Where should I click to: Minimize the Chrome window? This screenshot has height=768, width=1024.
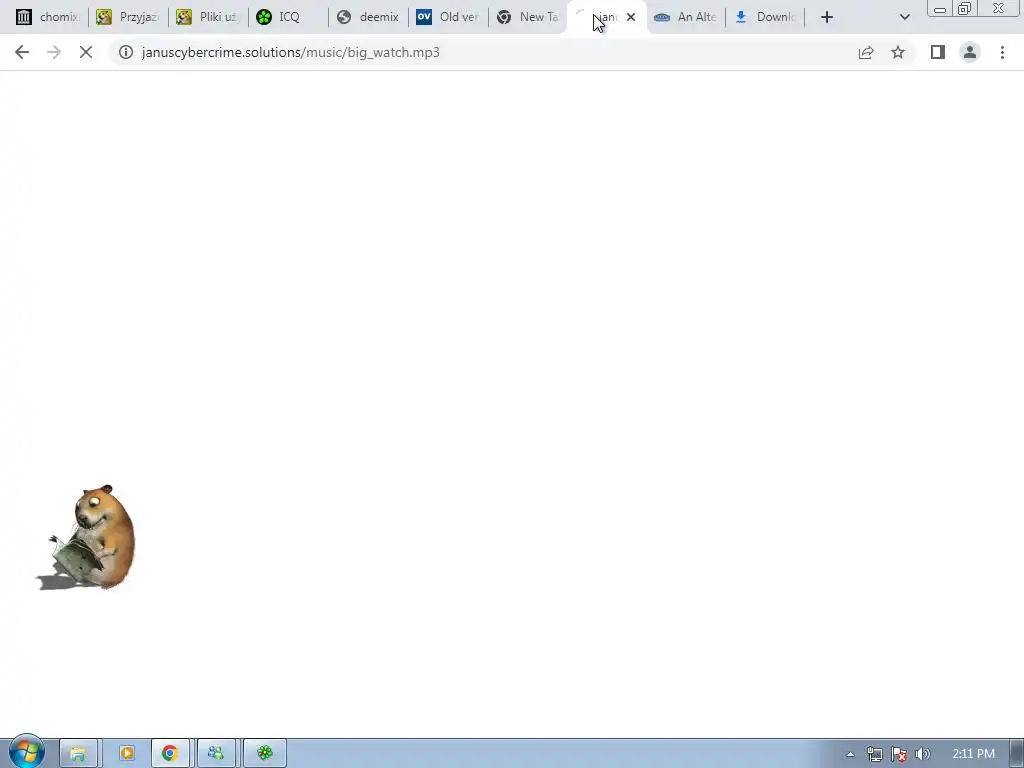coord(940,9)
